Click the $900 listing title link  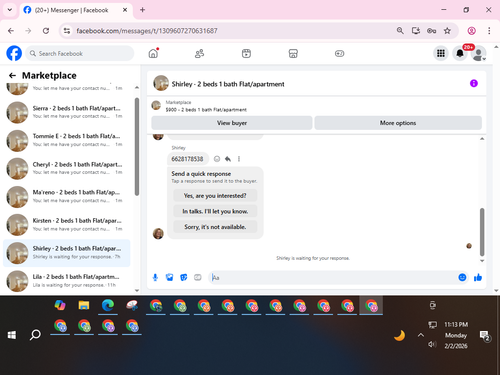pyautogui.click(x=206, y=110)
